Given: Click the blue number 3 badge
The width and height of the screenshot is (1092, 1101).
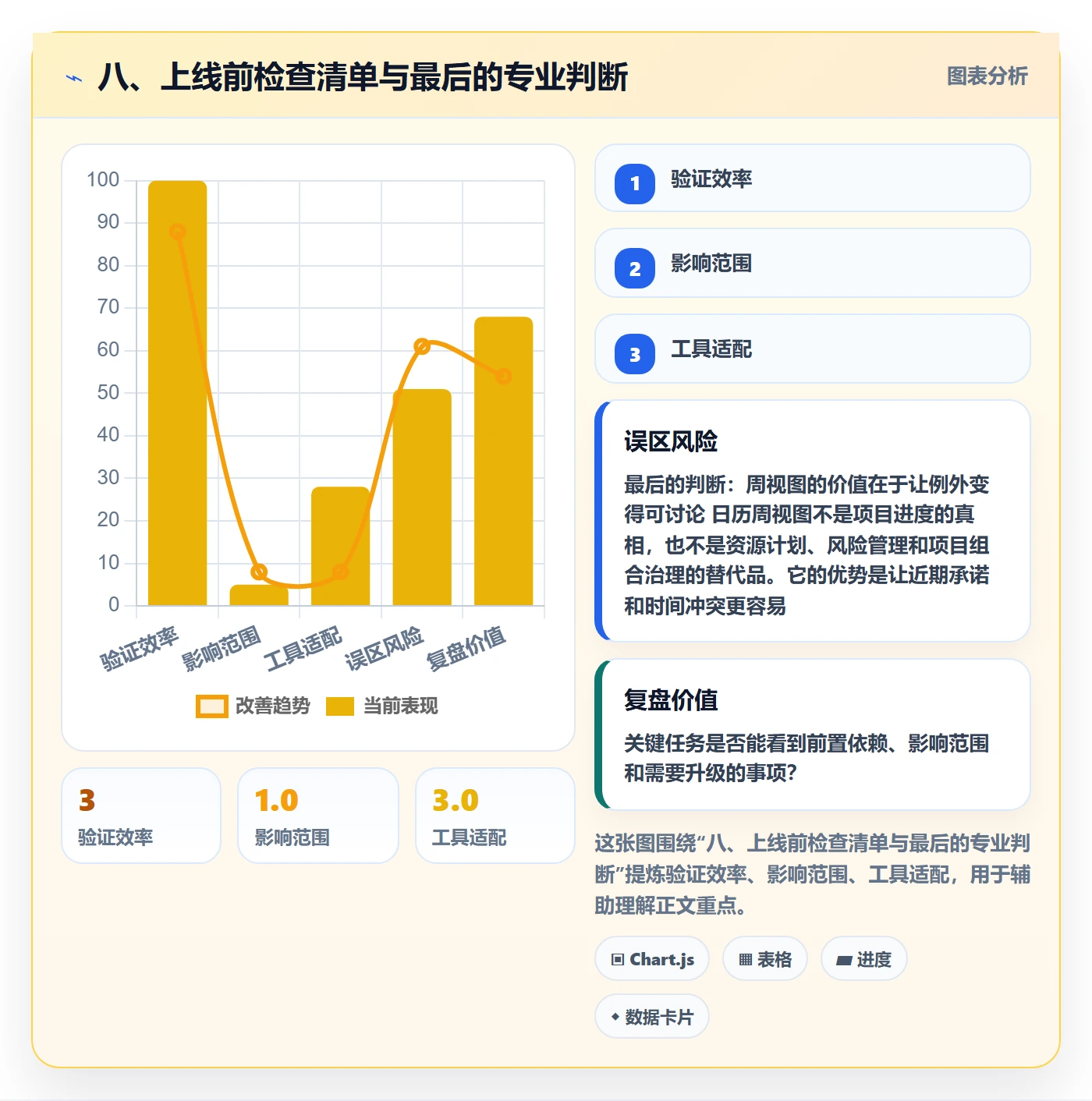Looking at the screenshot, I should tap(635, 354).
